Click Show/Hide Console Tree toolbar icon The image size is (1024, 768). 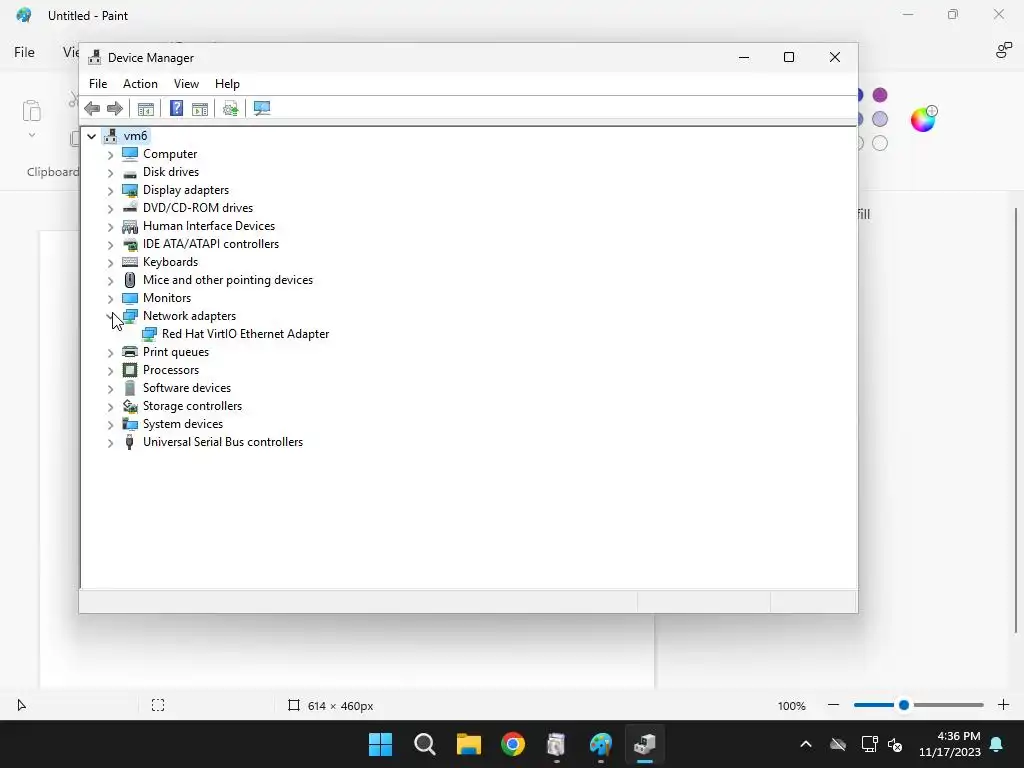(146, 108)
